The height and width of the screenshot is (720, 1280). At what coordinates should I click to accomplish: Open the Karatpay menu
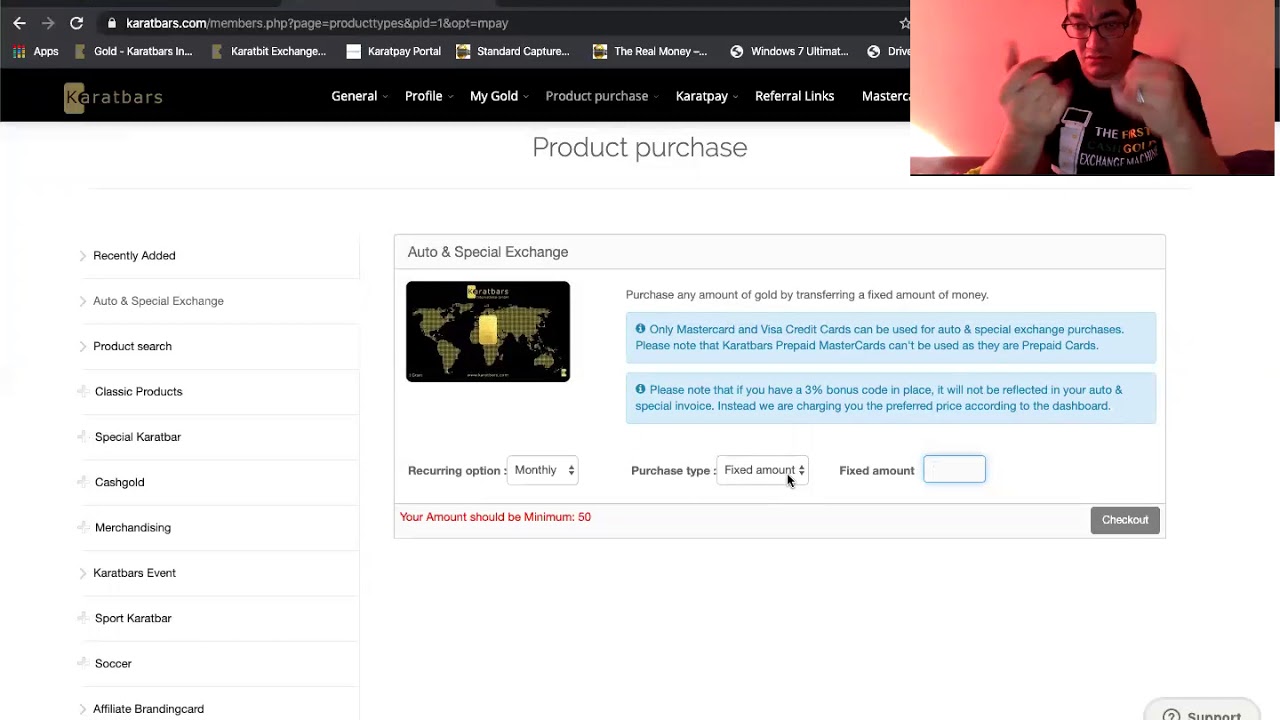click(x=706, y=96)
